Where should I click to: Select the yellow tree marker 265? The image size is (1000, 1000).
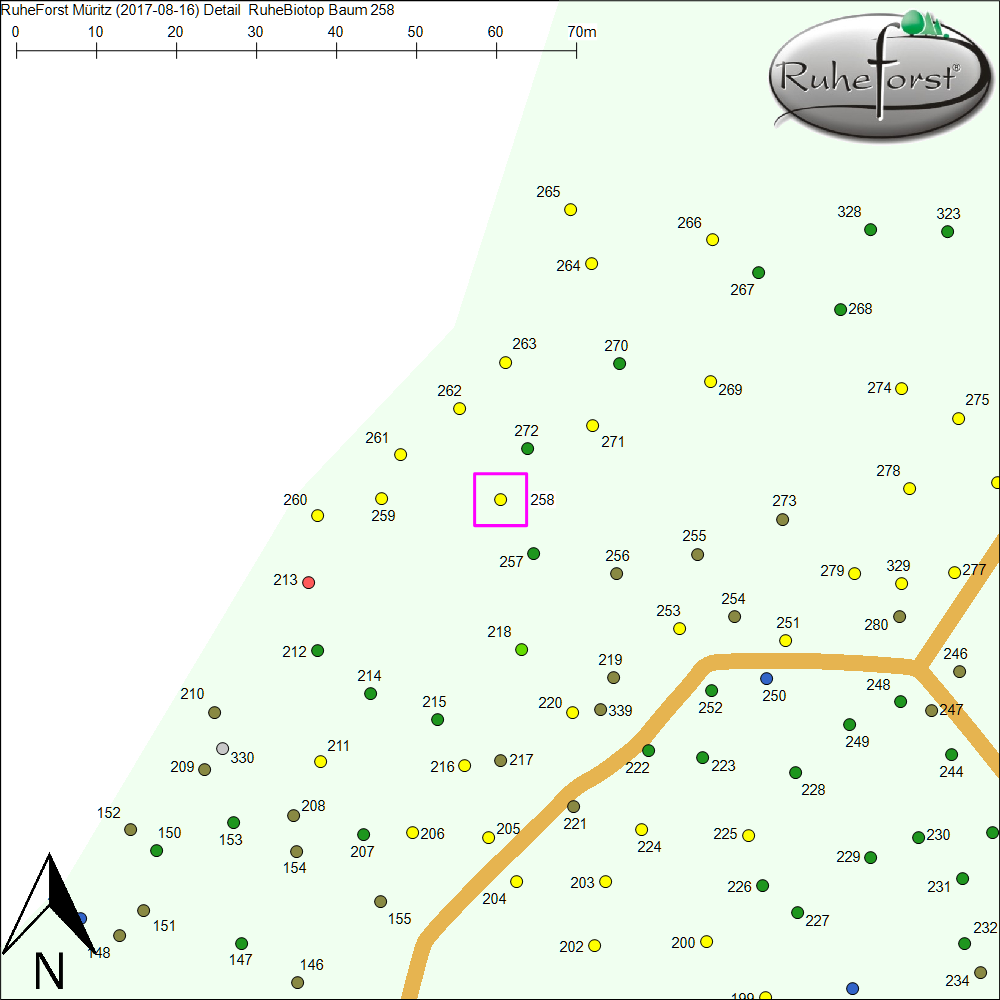pyautogui.click(x=571, y=210)
